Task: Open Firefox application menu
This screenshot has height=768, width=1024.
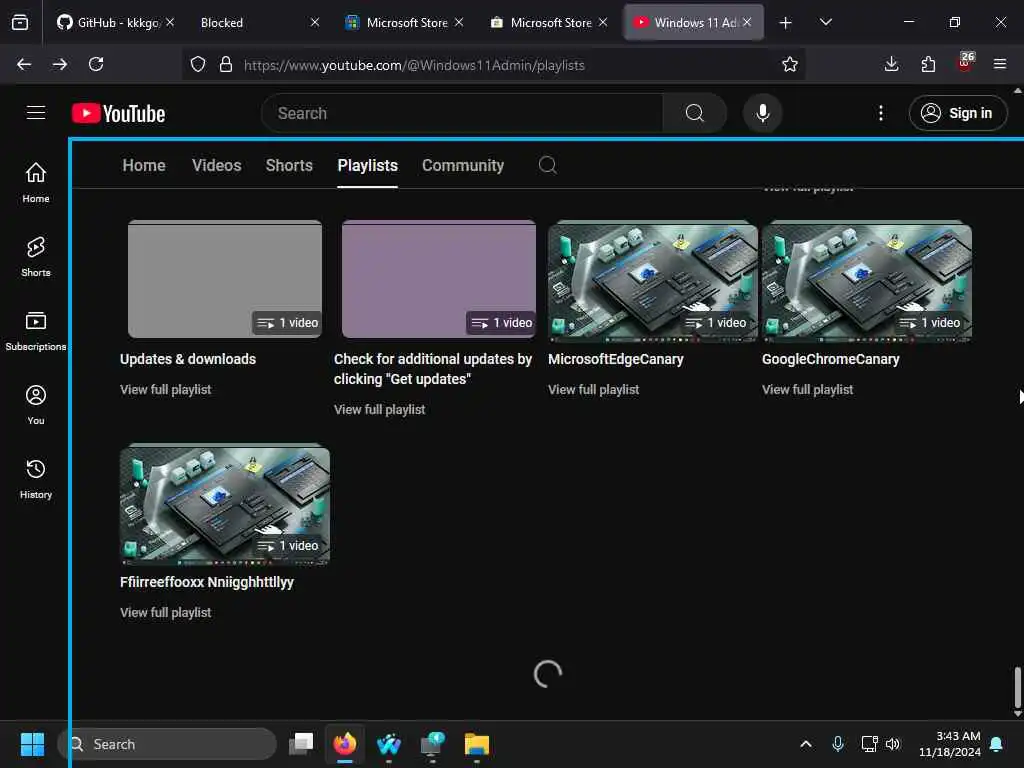Action: pos(1000,64)
